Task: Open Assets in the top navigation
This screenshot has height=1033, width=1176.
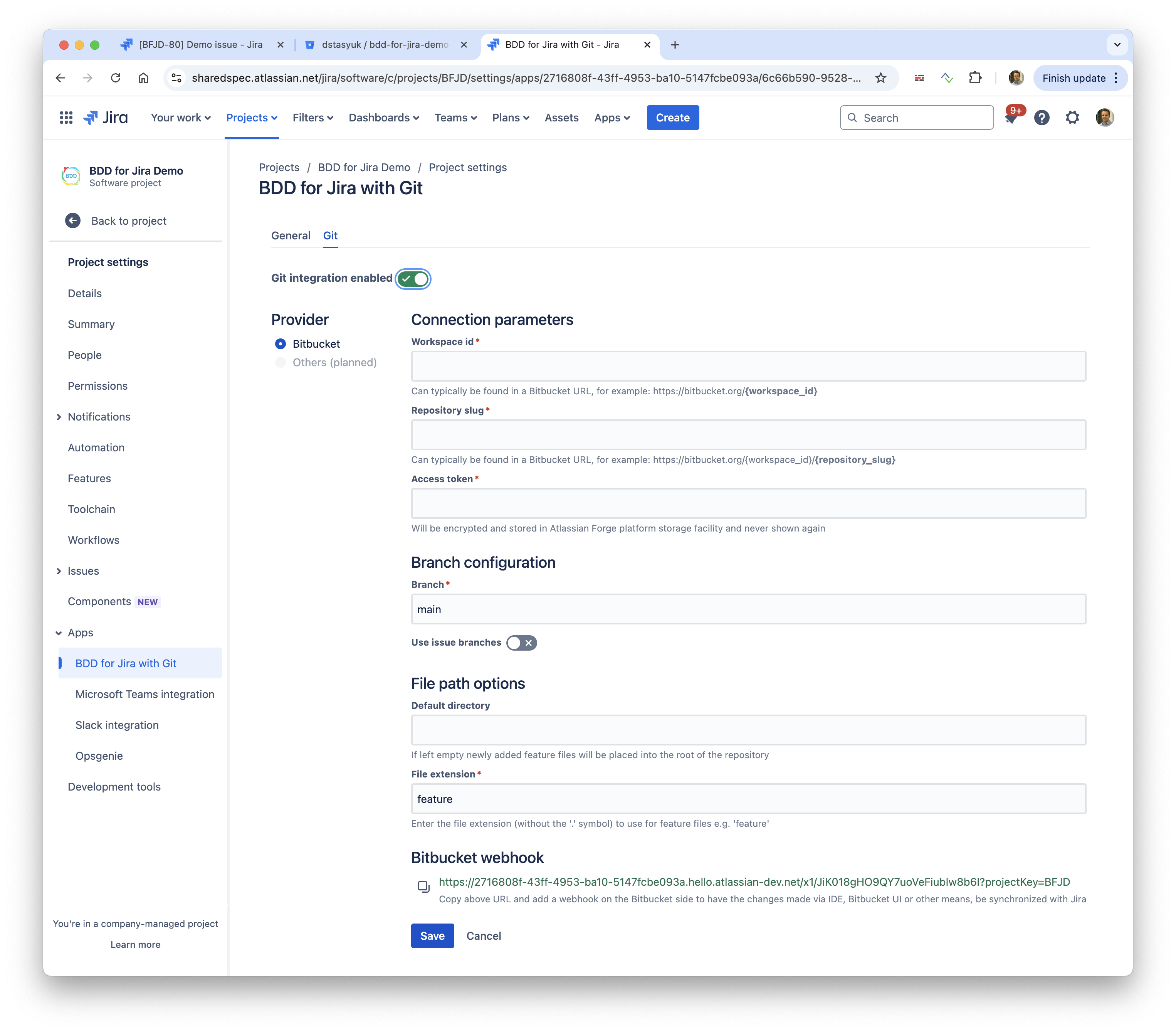Action: click(561, 118)
